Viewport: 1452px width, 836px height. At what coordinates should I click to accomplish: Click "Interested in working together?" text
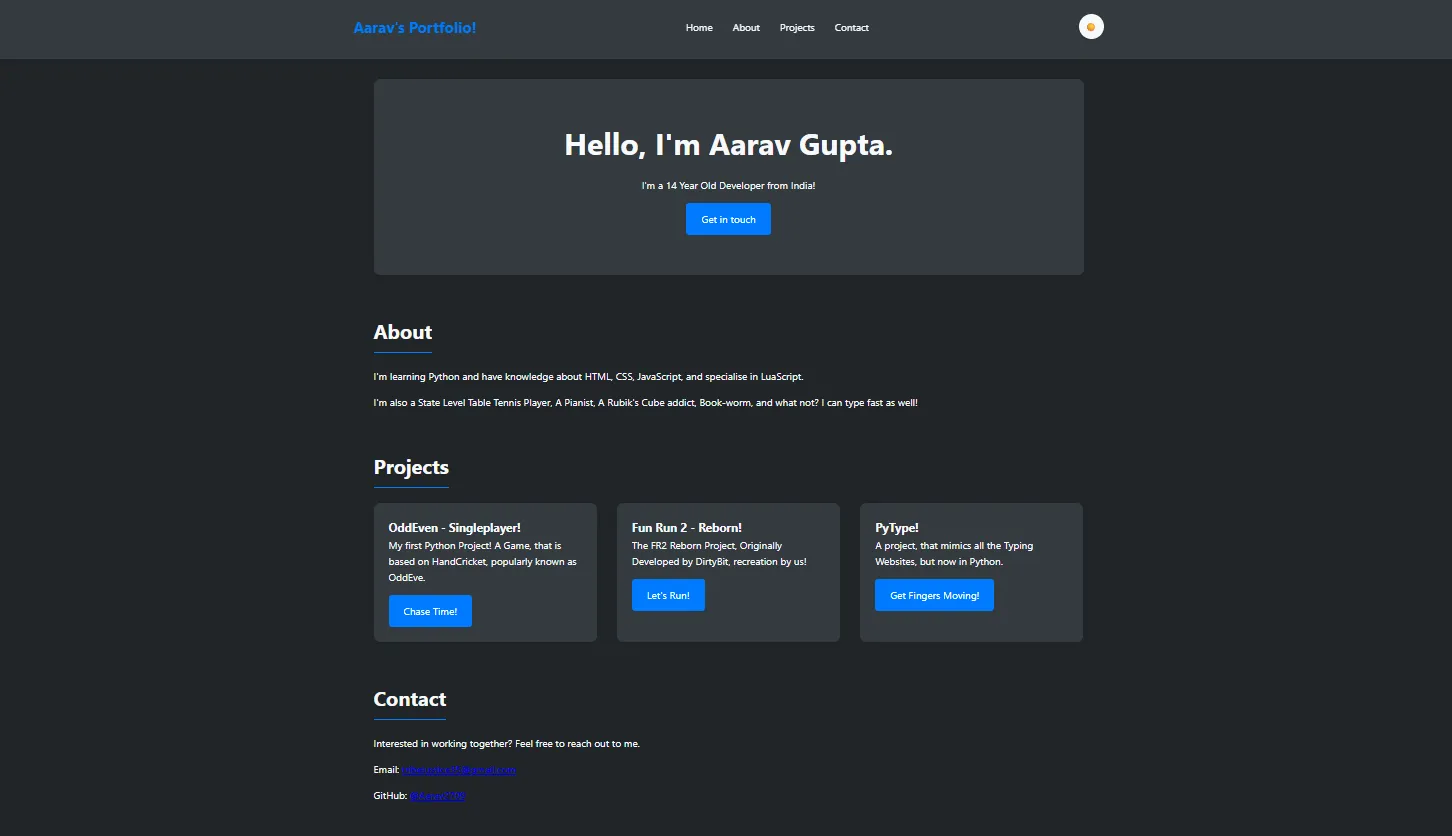click(507, 744)
